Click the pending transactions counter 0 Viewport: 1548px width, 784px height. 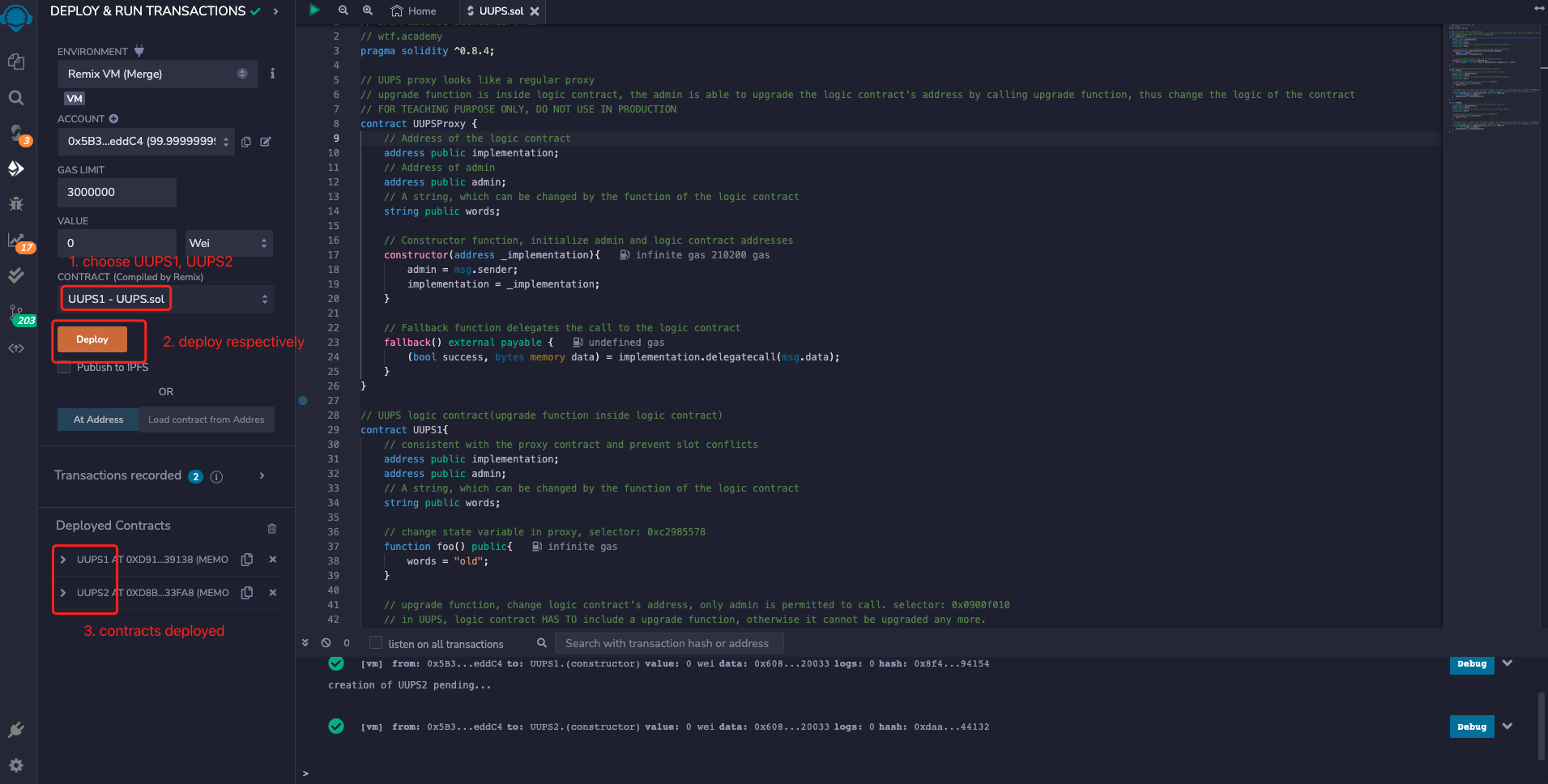347,643
